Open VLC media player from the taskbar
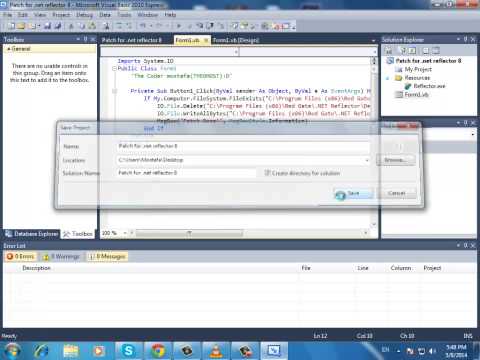Viewport: 480px width, 360px height. 216,351
